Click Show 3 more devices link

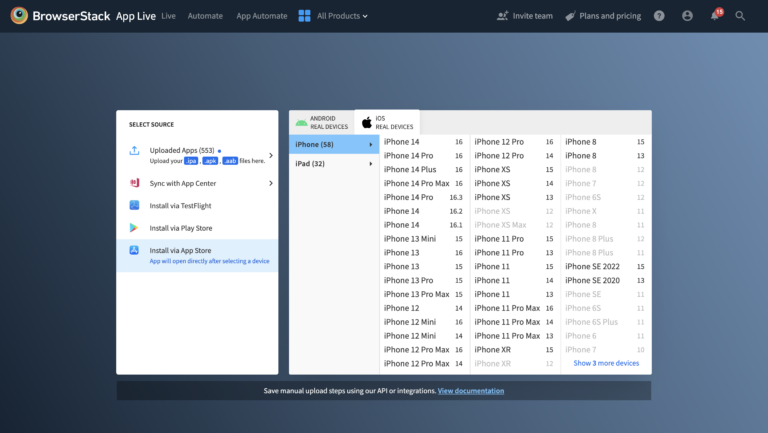606,363
